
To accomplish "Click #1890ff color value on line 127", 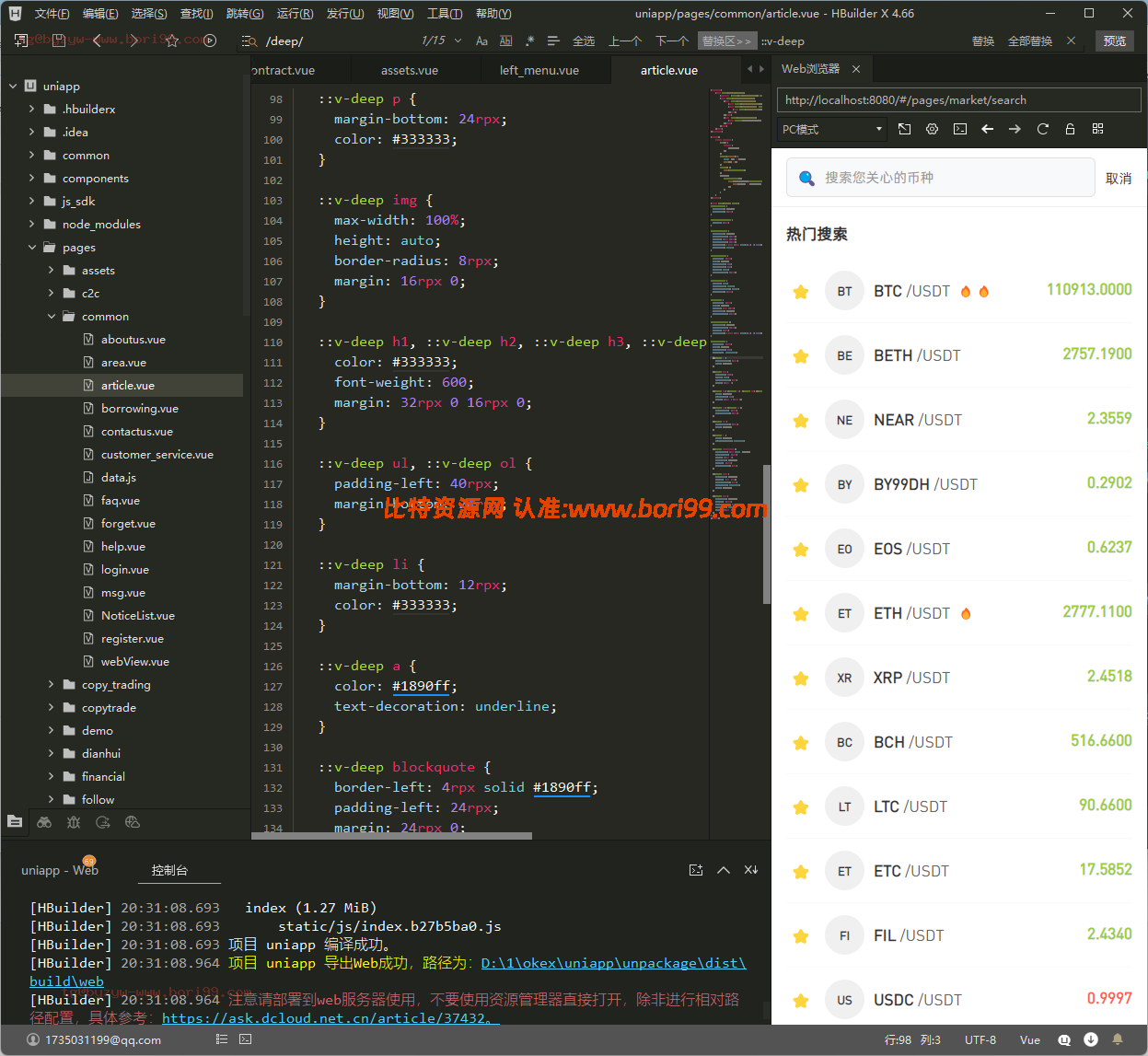I will (421, 686).
